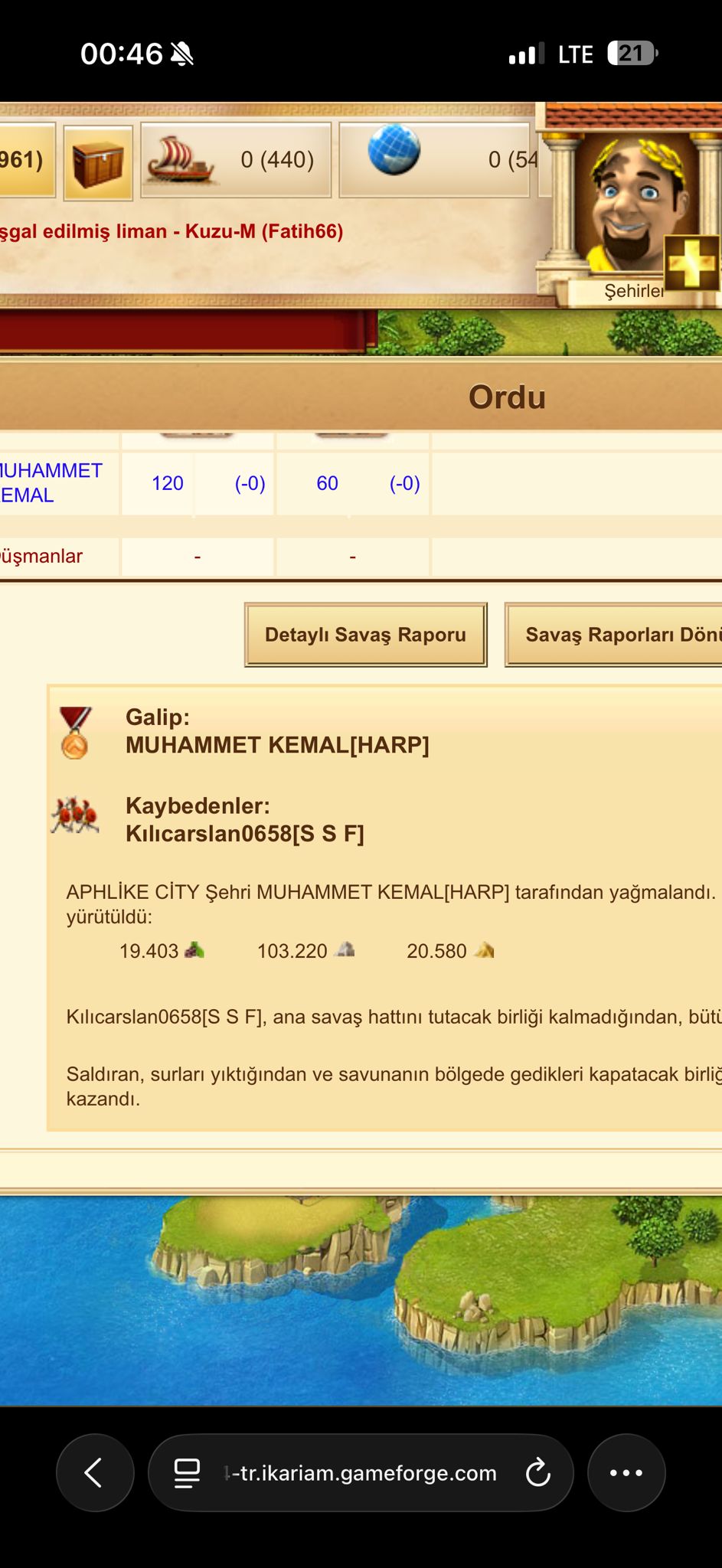Select winner name MUHAMMET KEMAL[HARP]
The image size is (722, 1568).
[x=277, y=745]
